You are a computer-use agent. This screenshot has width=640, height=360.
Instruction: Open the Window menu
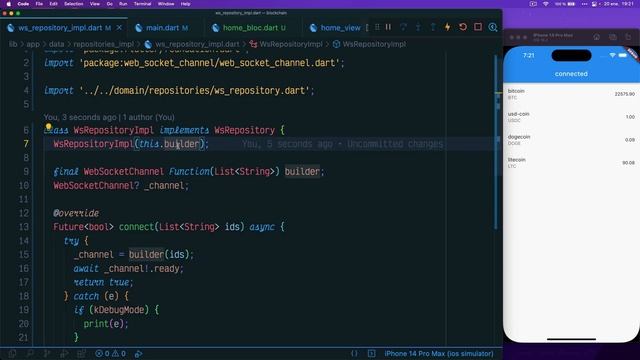click(166, 4)
